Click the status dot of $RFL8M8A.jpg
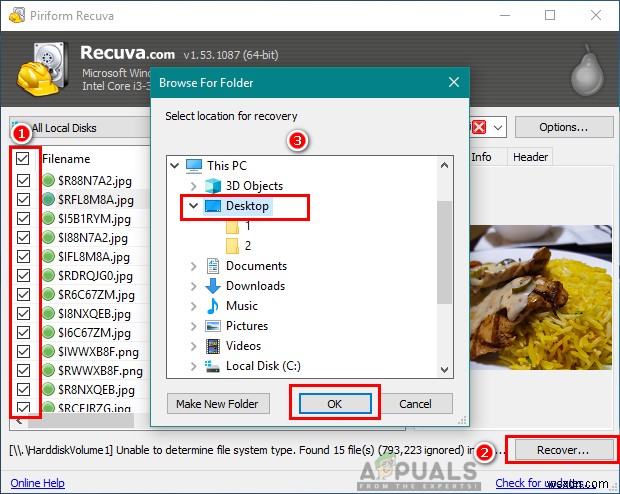The width and height of the screenshot is (620, 494). (48, 199)
